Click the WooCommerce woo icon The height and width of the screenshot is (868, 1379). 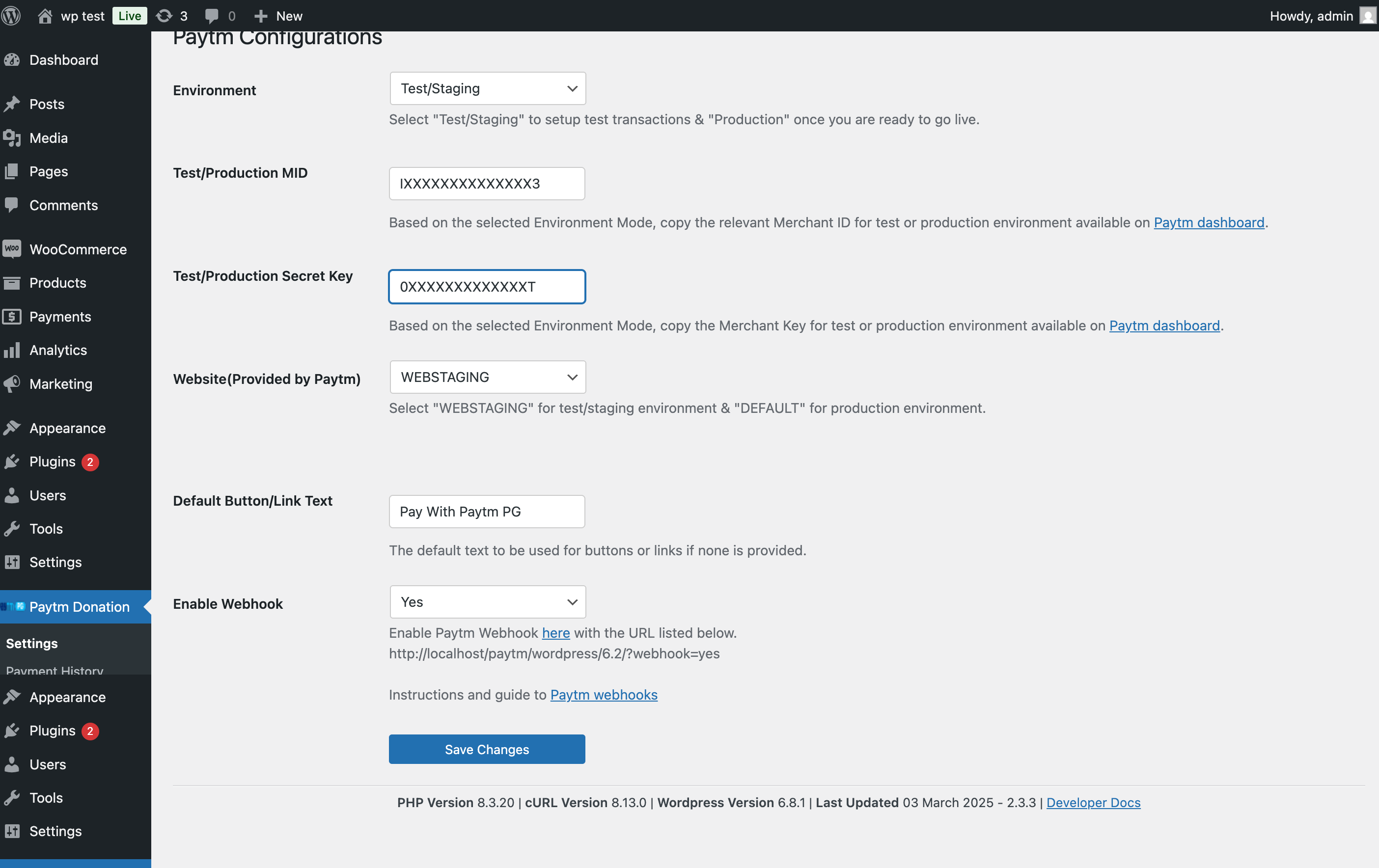coord(12,248)
